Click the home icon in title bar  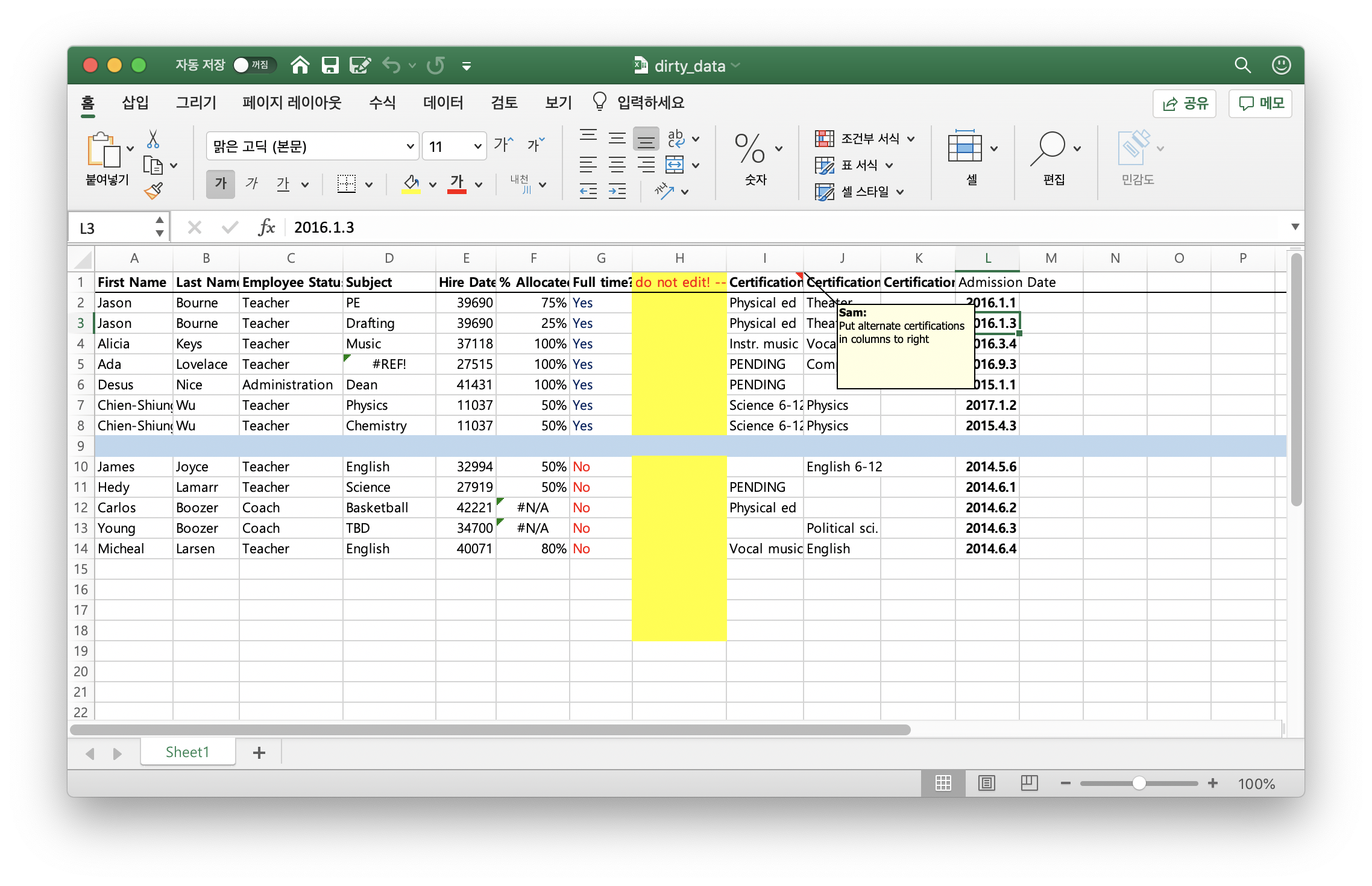tap(300, 65)
